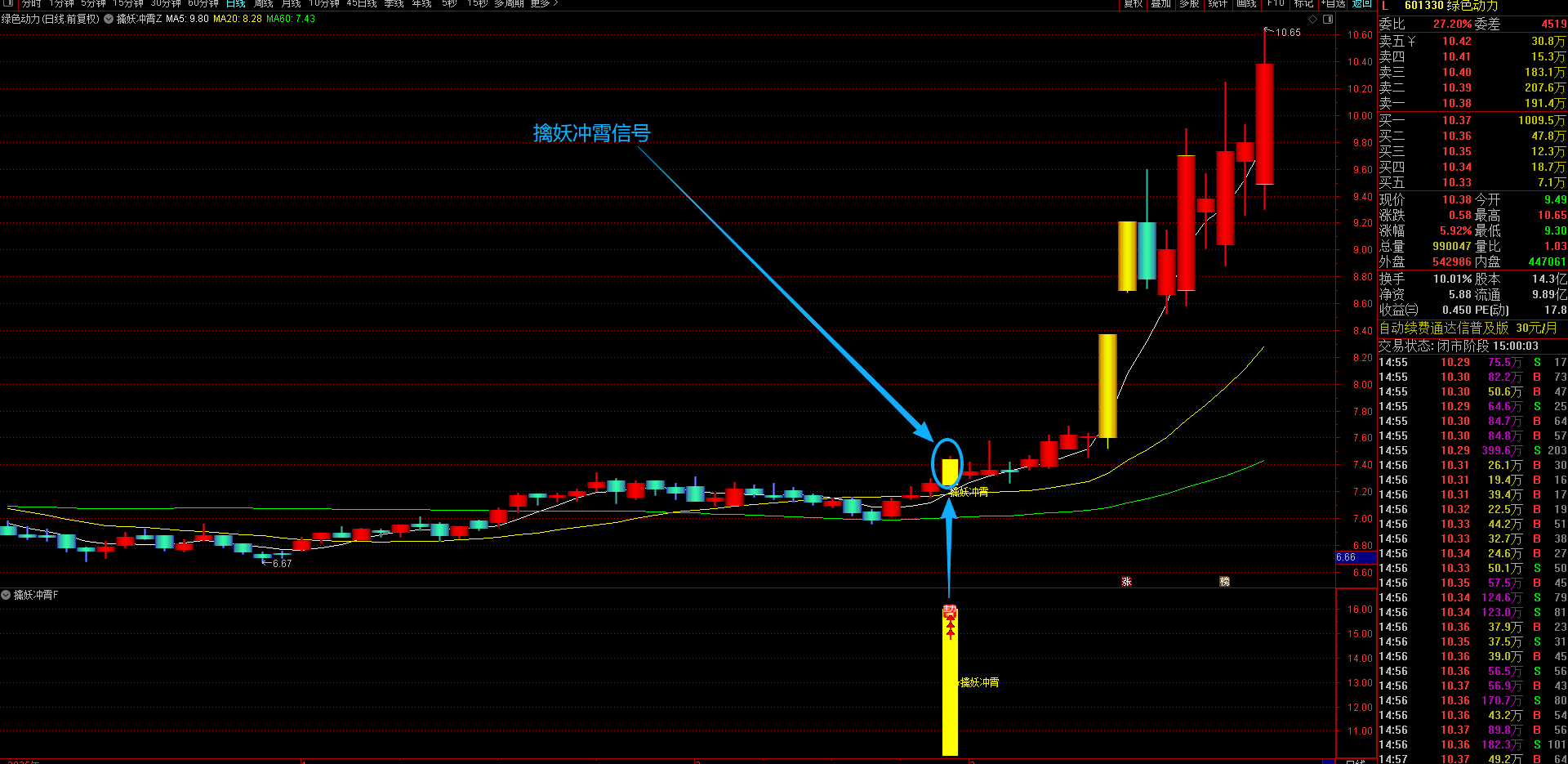Activate the 画线 drawing tool button
Viewport: 1568px width, 764px height.
pos(1246,3)
